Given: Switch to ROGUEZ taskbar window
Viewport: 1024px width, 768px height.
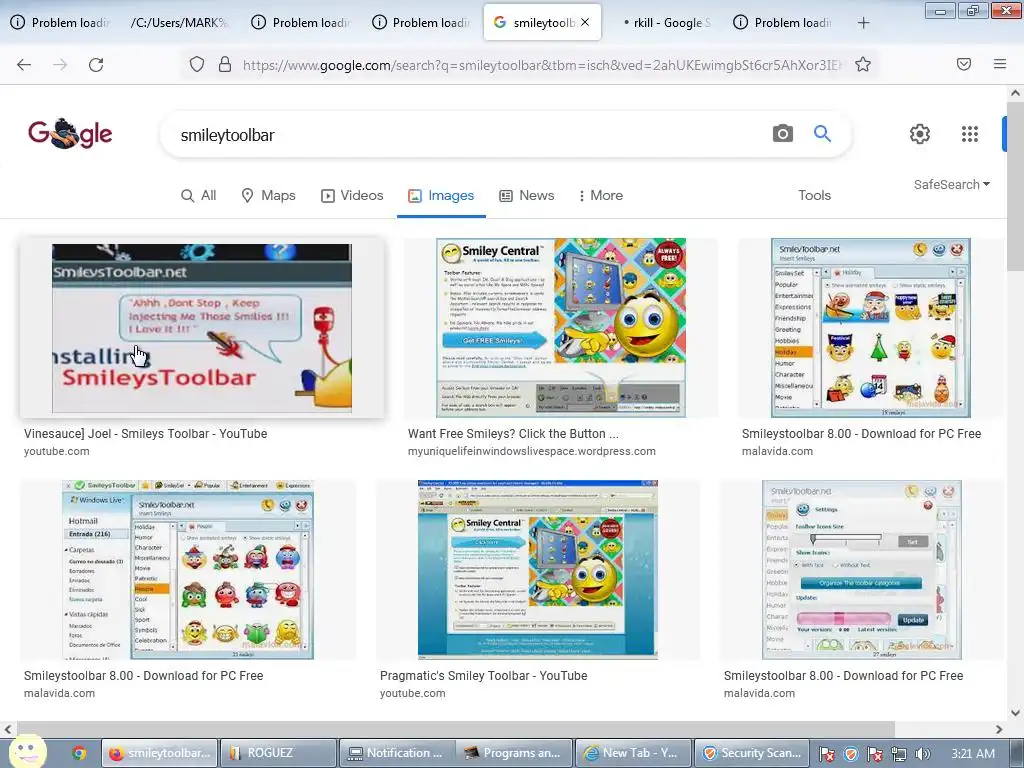Looking at the screenshot, I should click(x=279, y=753).
